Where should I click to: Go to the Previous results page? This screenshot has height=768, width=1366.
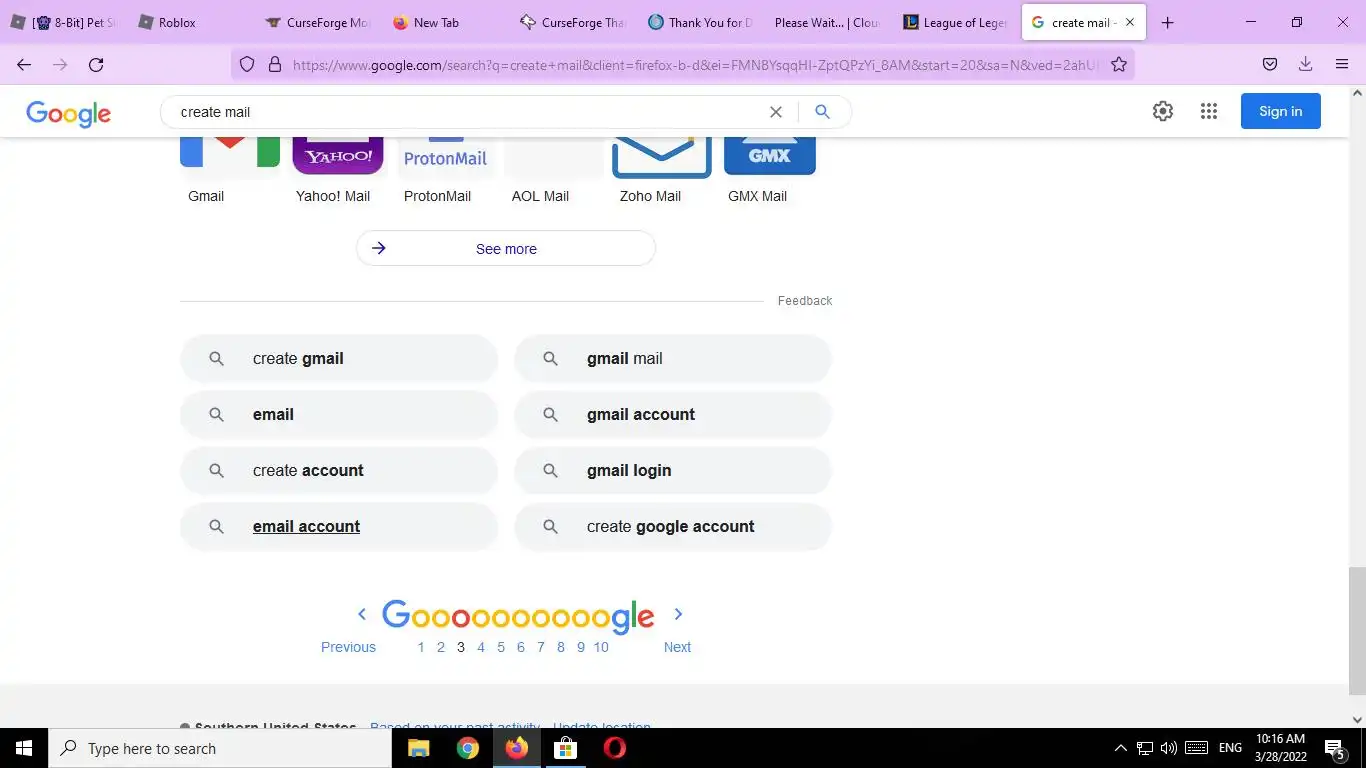348,647
